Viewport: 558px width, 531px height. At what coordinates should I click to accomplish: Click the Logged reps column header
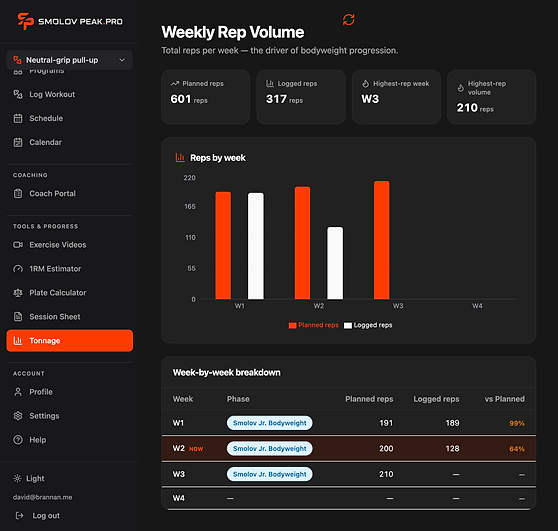click(436, 399)
